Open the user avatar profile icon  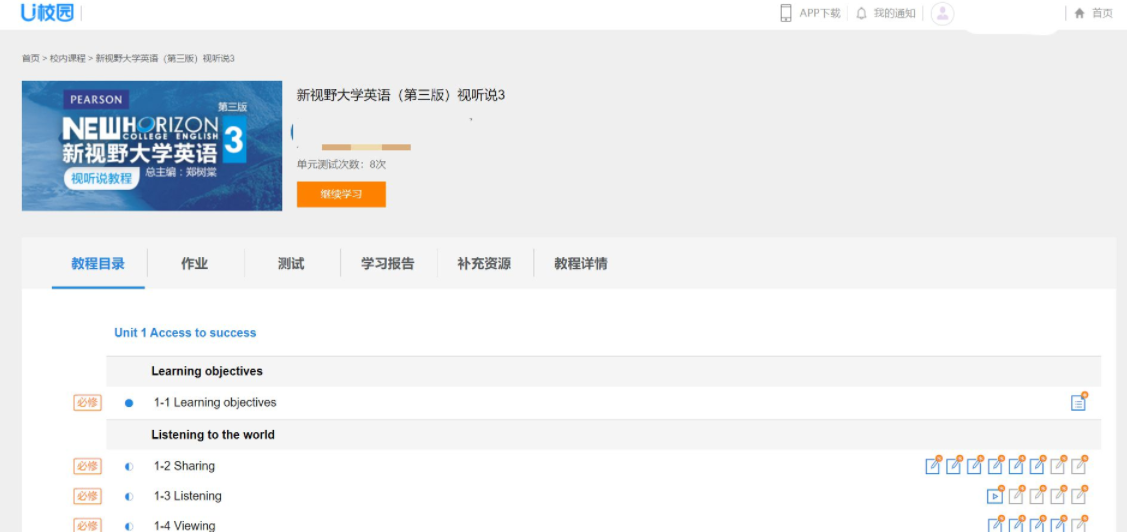pyautogui.click(x=942, y=14)
